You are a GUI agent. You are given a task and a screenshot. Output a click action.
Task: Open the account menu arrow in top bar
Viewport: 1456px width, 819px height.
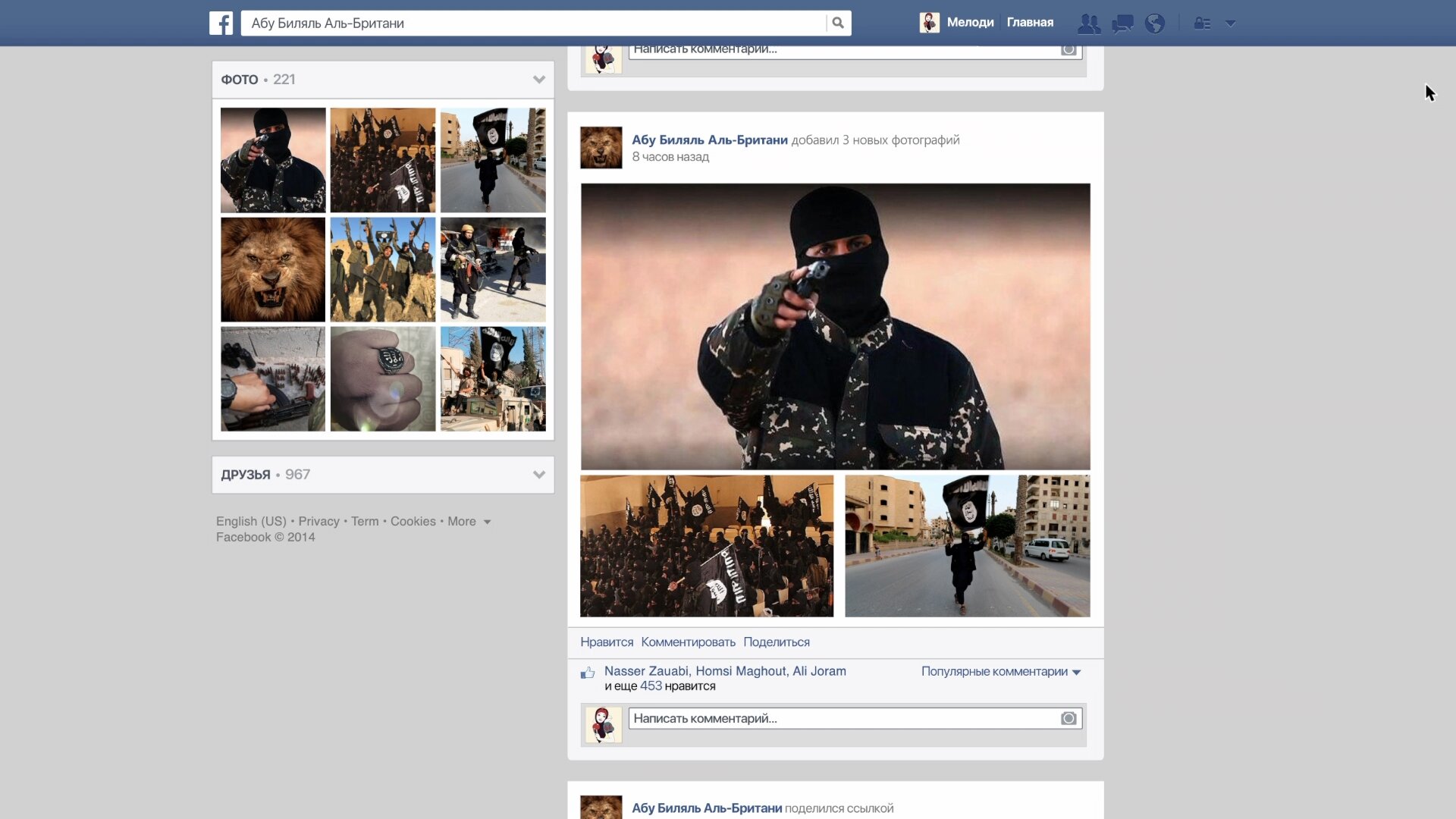pos(1231,24)
